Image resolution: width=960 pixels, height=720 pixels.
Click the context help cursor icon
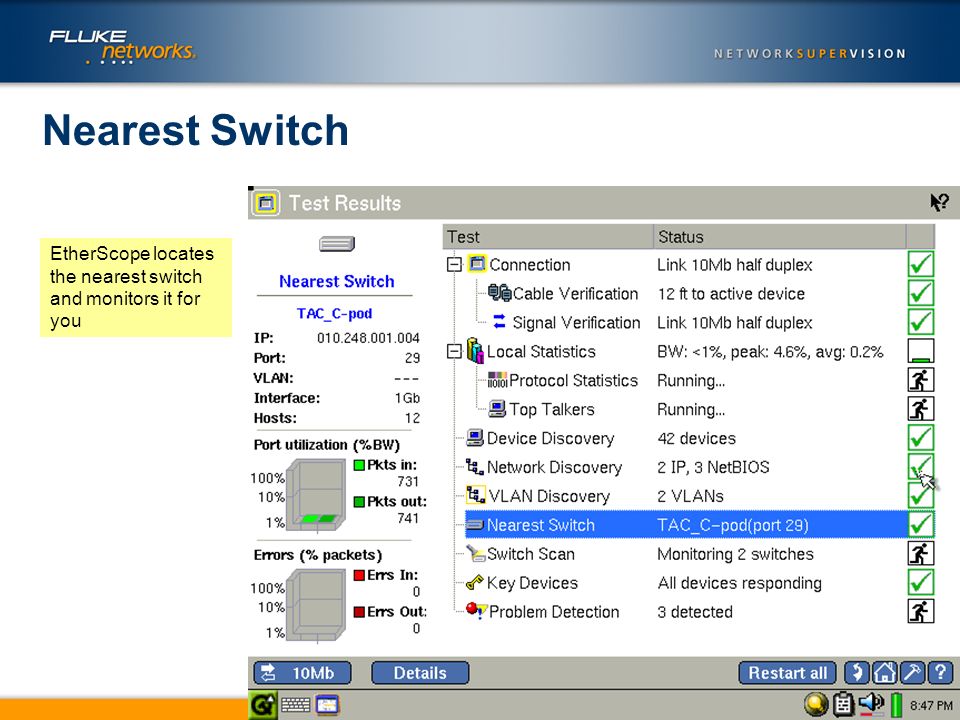click(x=939, y=202)
